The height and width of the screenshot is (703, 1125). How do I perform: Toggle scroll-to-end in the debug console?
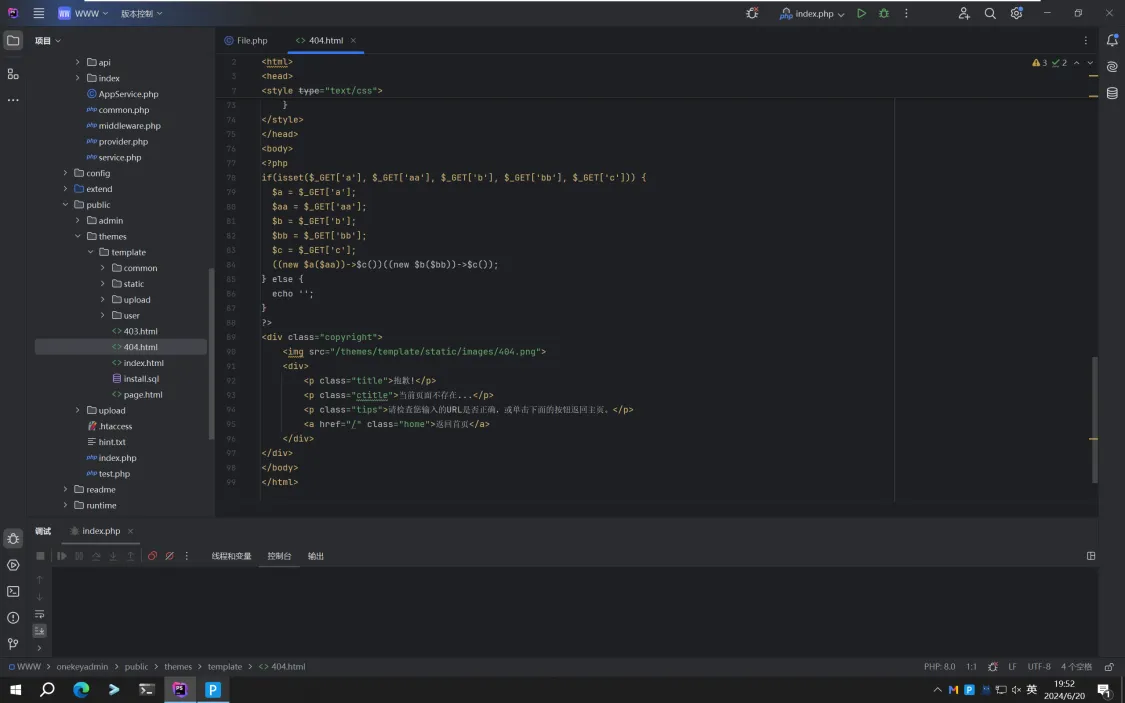tap(39, 631)
